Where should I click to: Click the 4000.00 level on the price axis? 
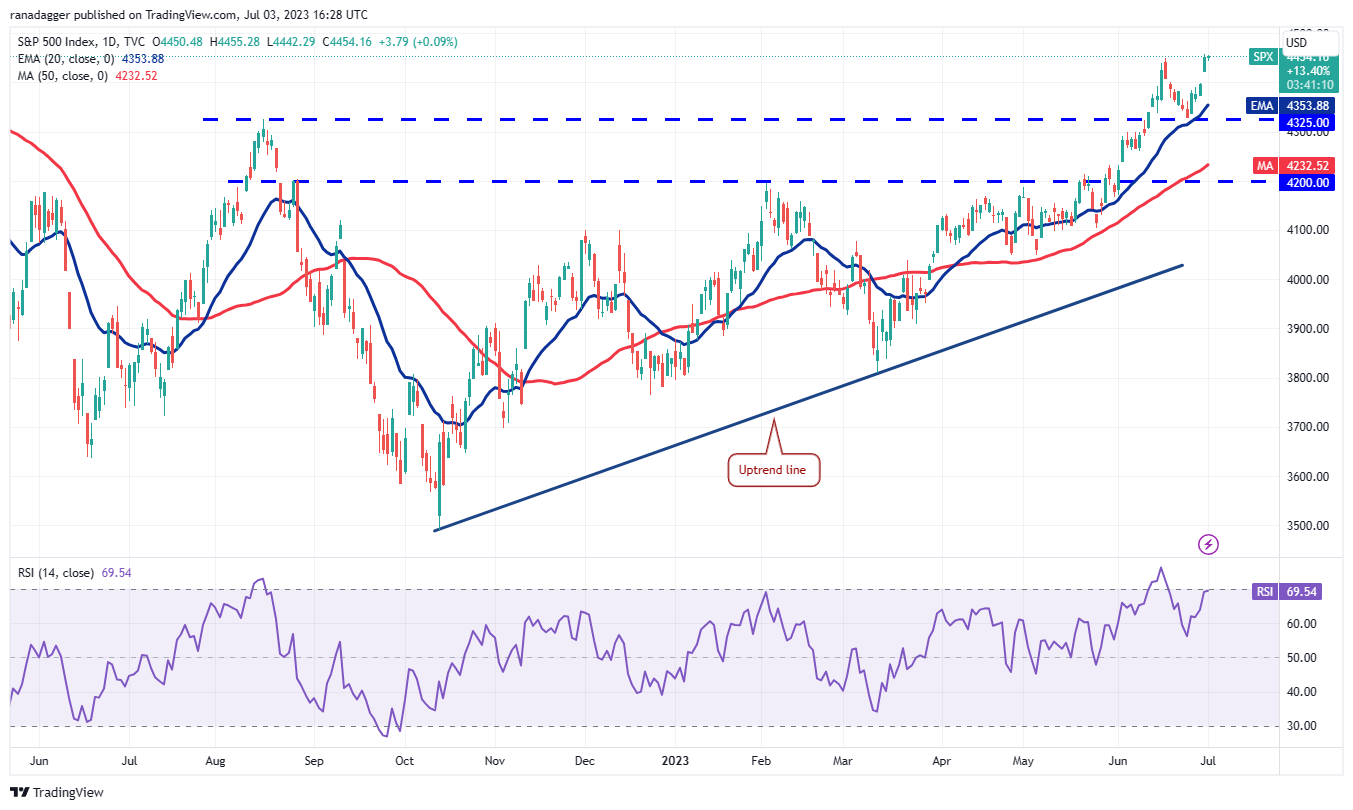pos(1307,280)
